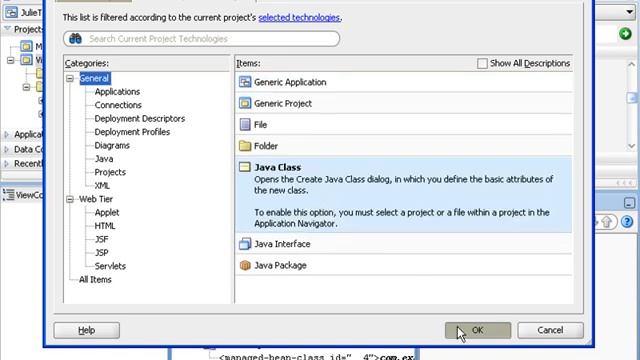Select Generic Application text in items list
640x360 pixels.
(x=290, y=82)
